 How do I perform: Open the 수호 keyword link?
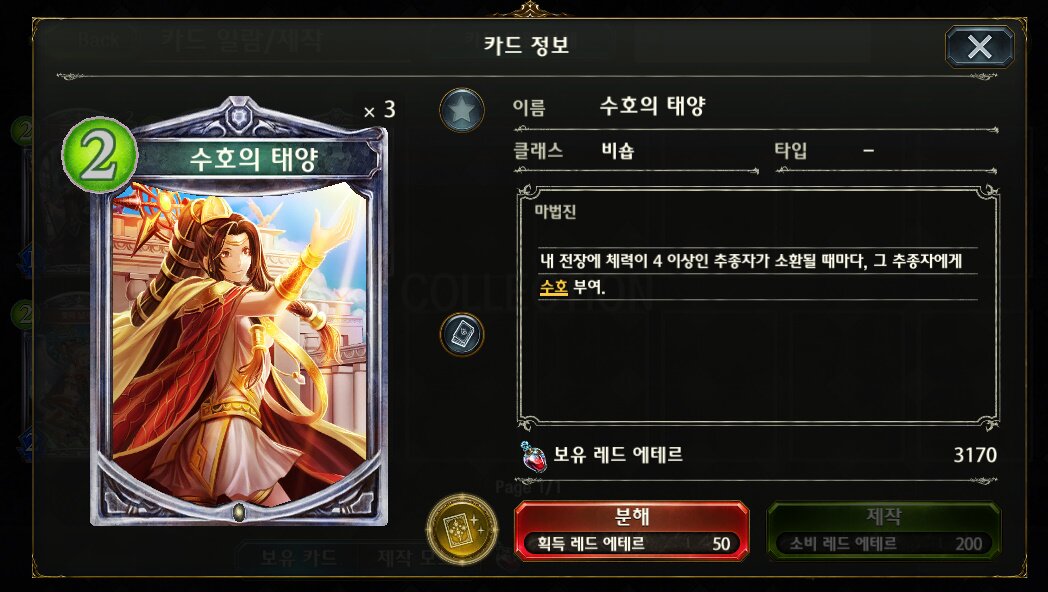click(x=553, y=287)
